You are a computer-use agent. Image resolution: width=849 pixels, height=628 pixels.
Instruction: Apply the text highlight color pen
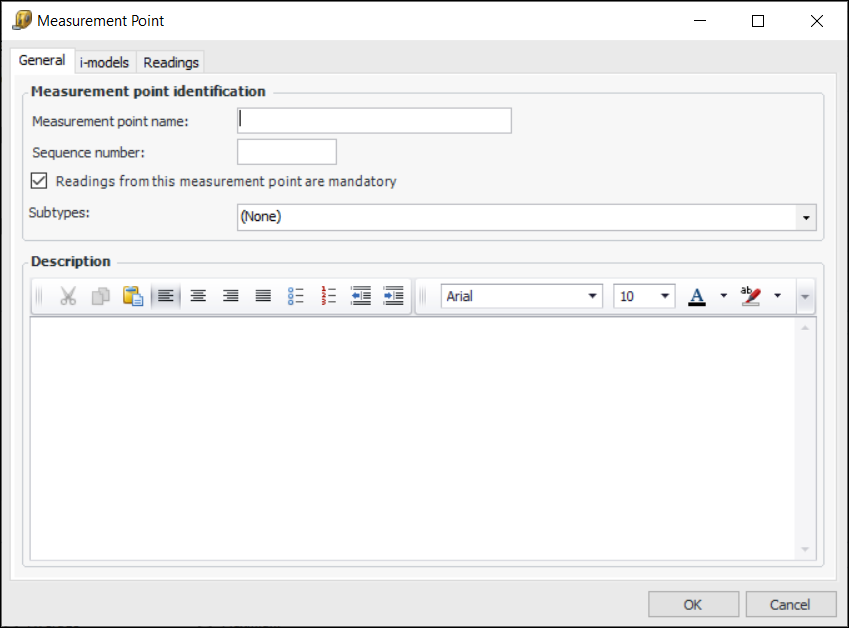point(750,296)
